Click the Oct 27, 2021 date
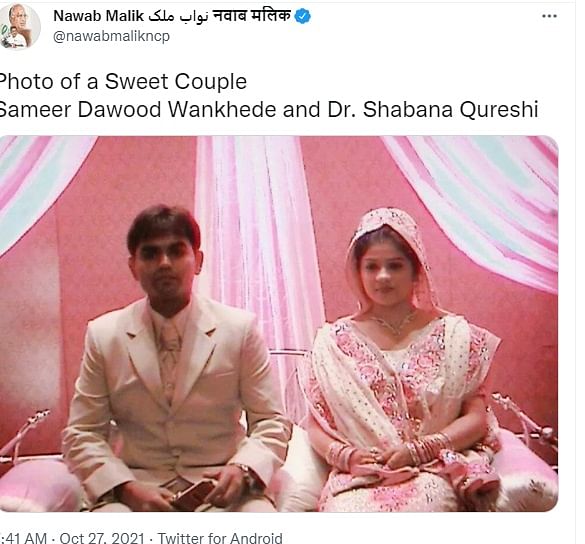This screenshot has width=585, height=544. tap(102, 538)
